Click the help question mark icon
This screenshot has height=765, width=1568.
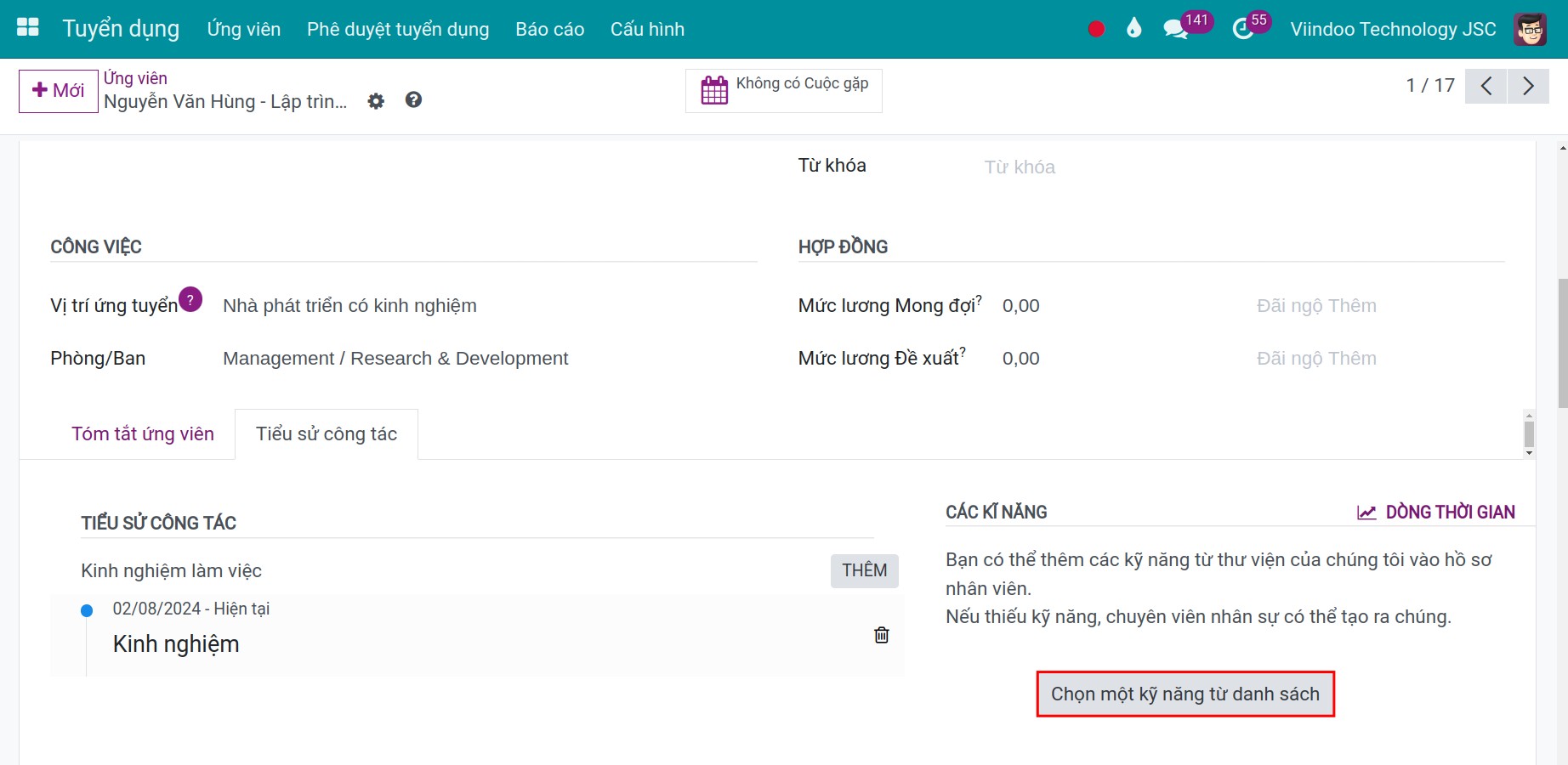pos(413,100)
